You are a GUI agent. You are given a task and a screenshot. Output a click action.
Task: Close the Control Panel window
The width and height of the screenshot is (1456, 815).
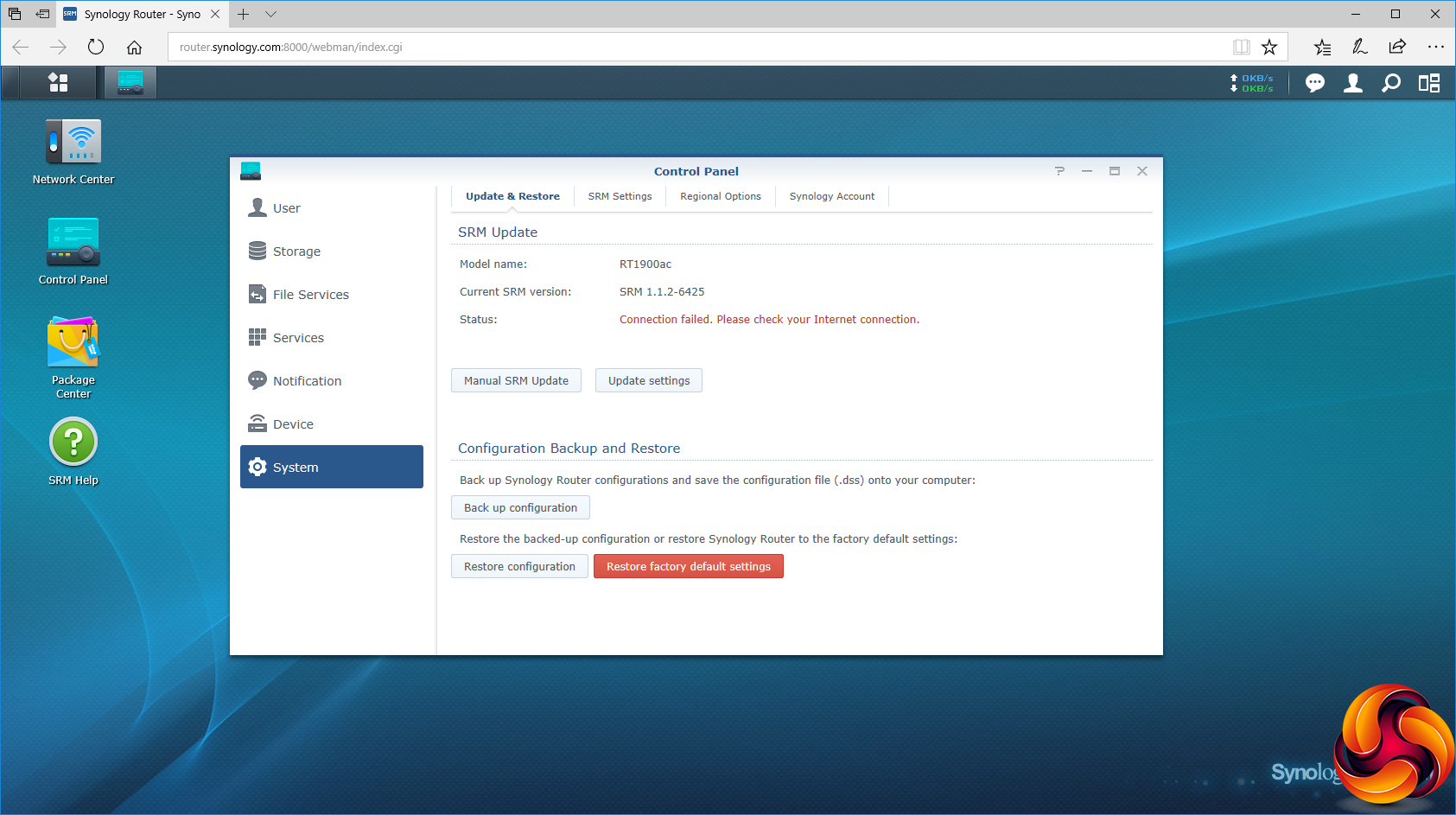click(x=1142, y=171)
